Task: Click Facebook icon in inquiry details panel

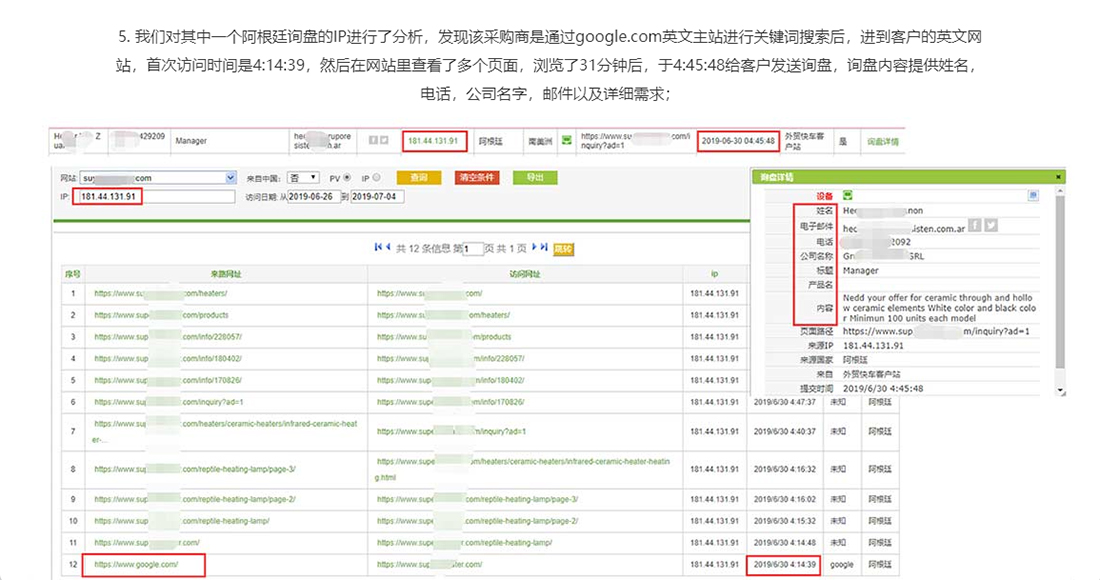Action: (x=975, y=226)
